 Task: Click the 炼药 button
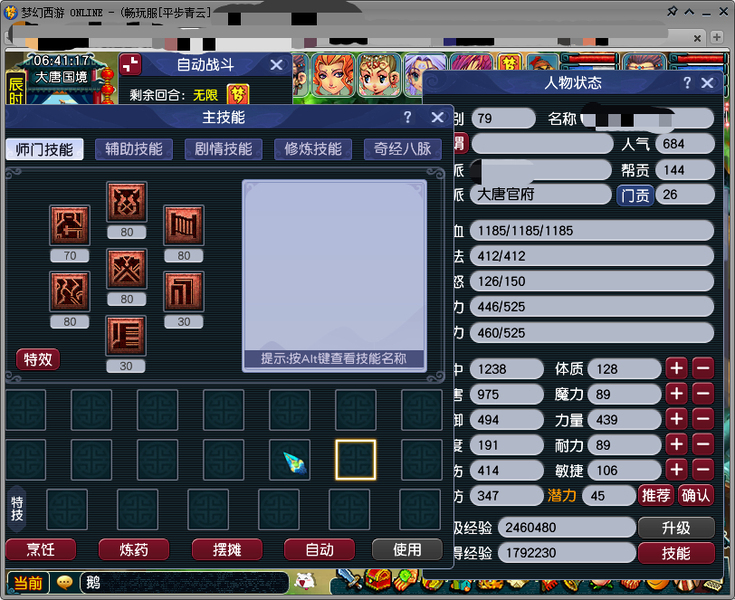[134, 549]
